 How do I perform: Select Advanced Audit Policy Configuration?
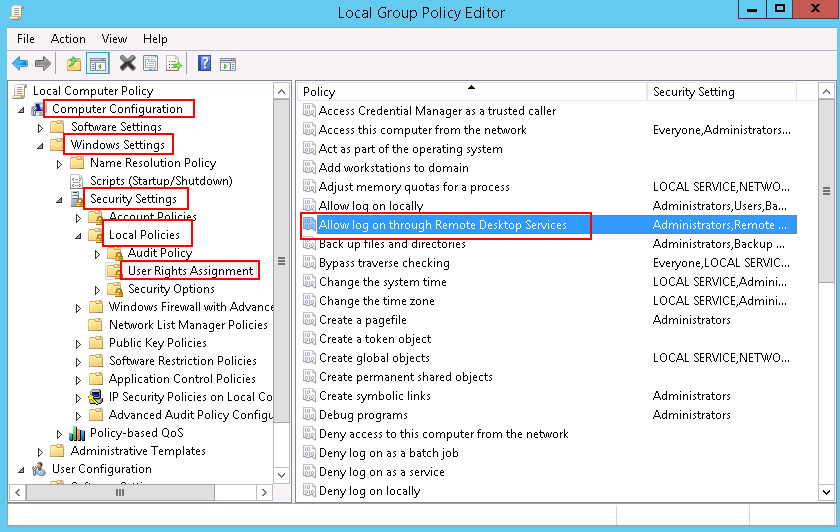pos(191,415)
